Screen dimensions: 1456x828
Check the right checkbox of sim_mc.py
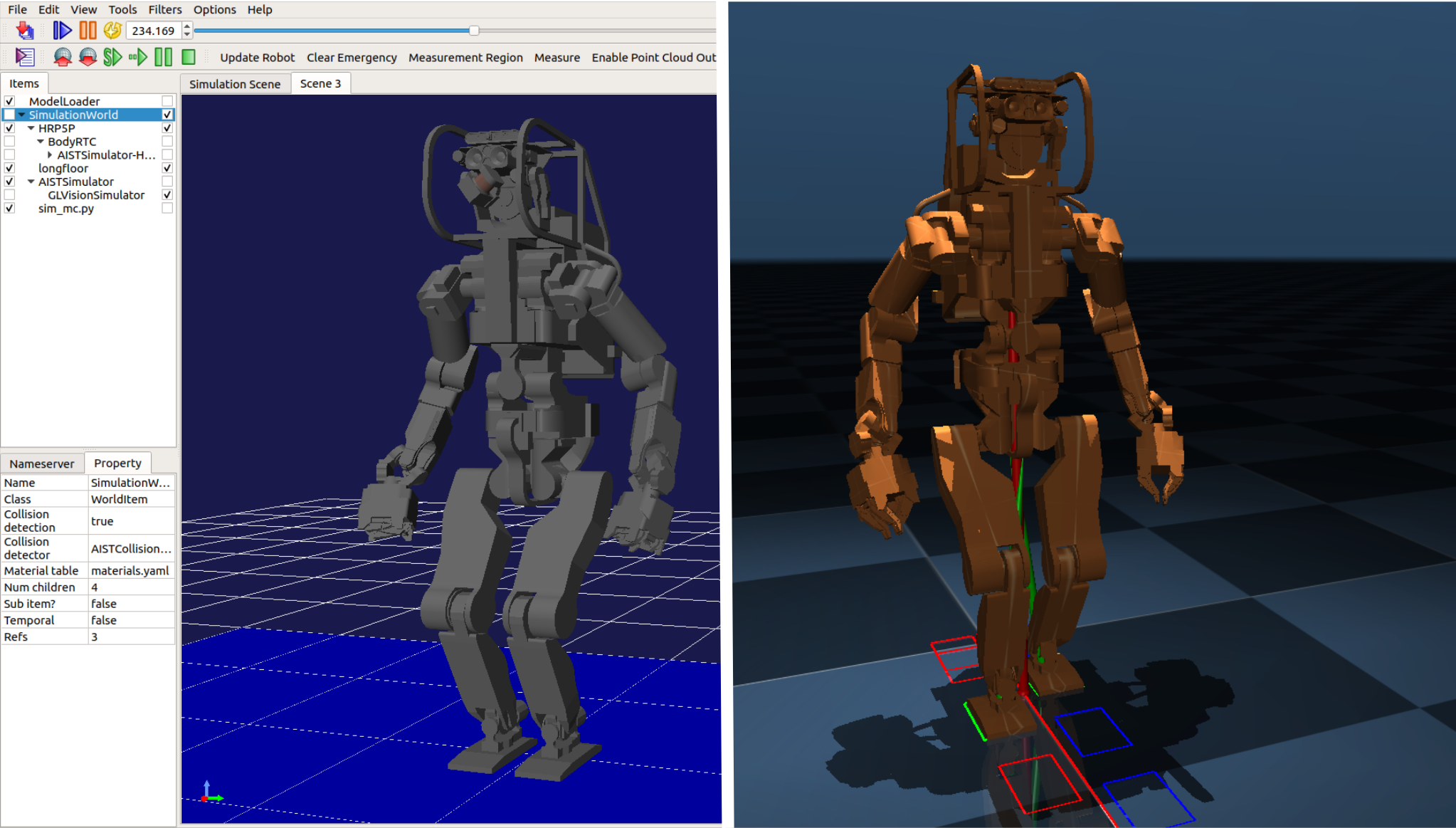click(167, 209)
